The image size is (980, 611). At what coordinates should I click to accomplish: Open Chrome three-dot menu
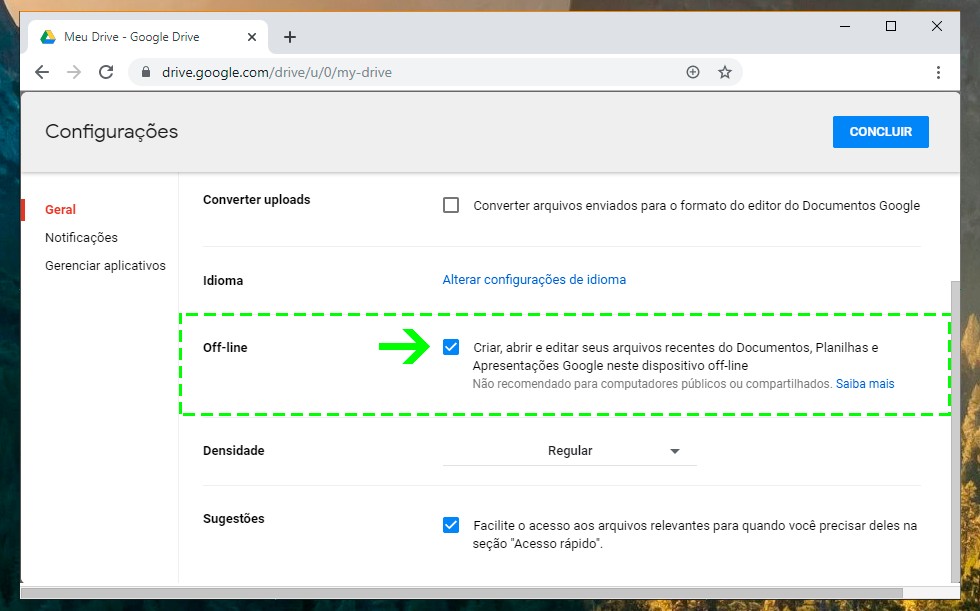(938, 72)
